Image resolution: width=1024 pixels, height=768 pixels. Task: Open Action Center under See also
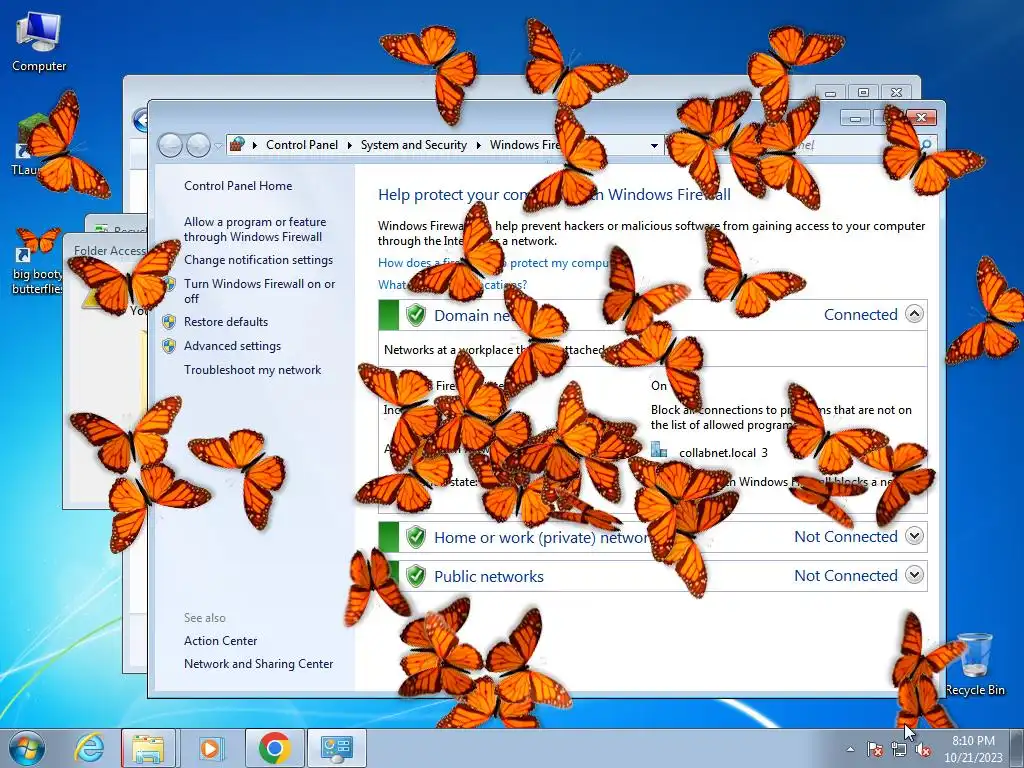point(220,641)
